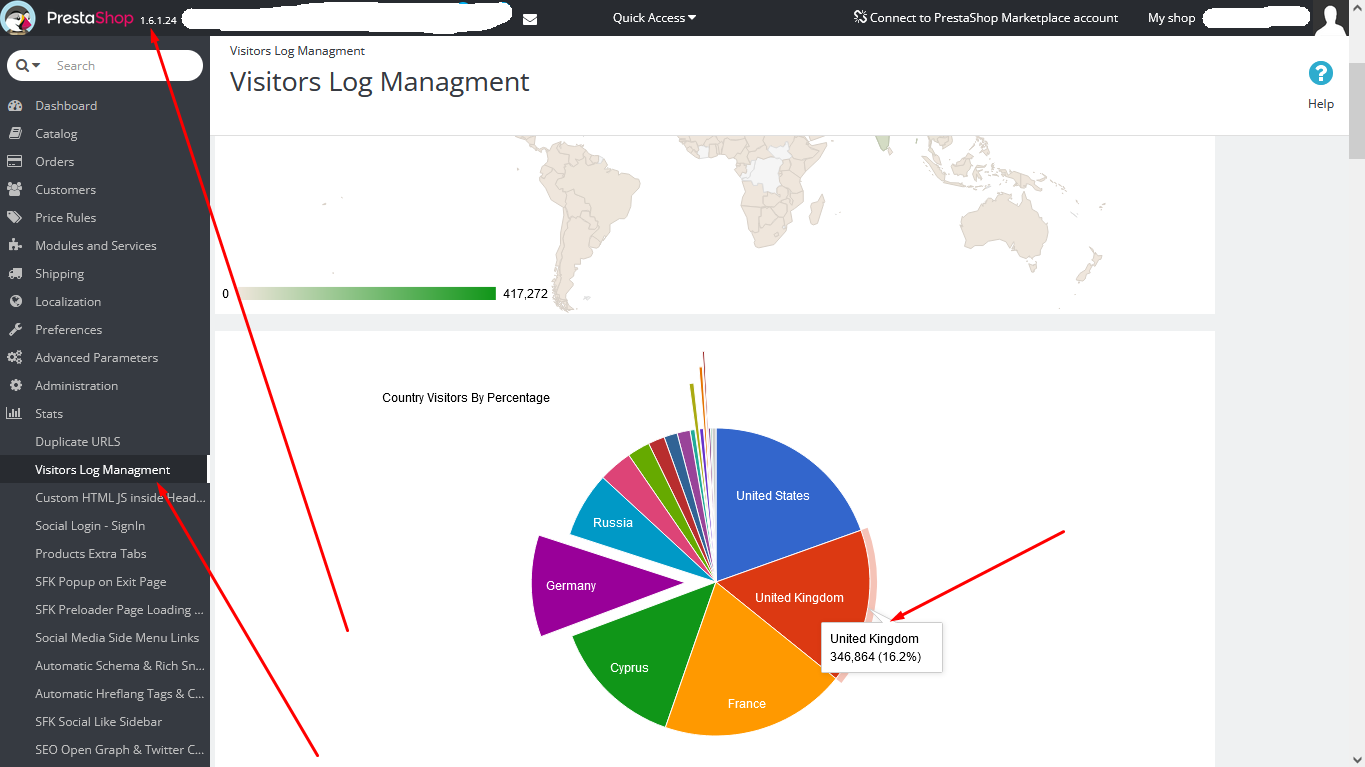The image size is (1365, 767).
Task: Click the Modules puzzle piece icon
Action: coord(15,246)
